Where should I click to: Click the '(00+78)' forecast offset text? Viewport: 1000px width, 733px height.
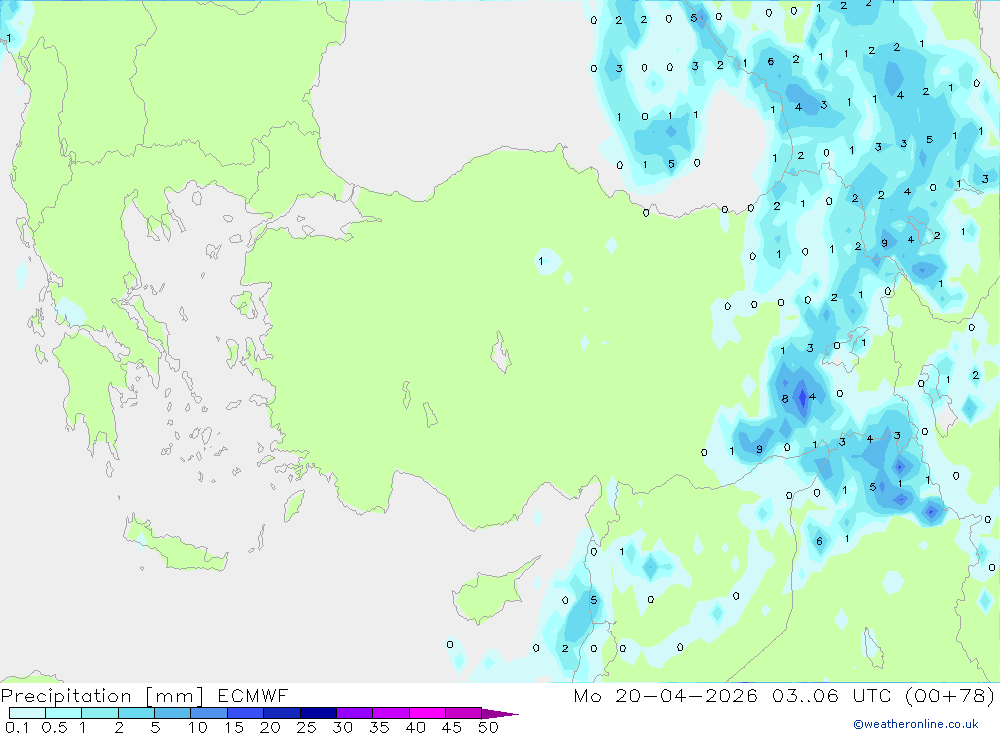[950, 695]
